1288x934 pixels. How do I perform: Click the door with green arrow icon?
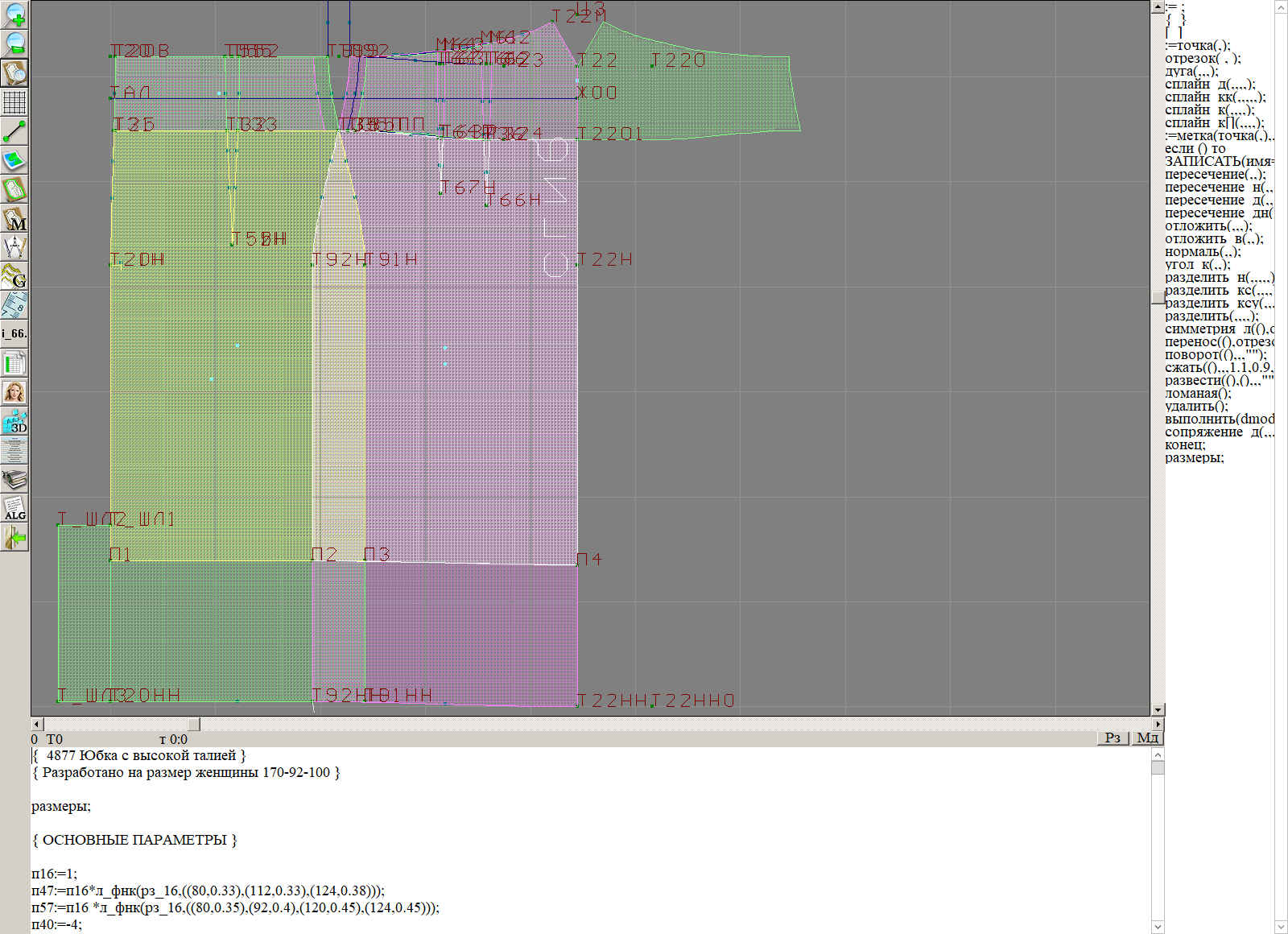coord(14,538)
